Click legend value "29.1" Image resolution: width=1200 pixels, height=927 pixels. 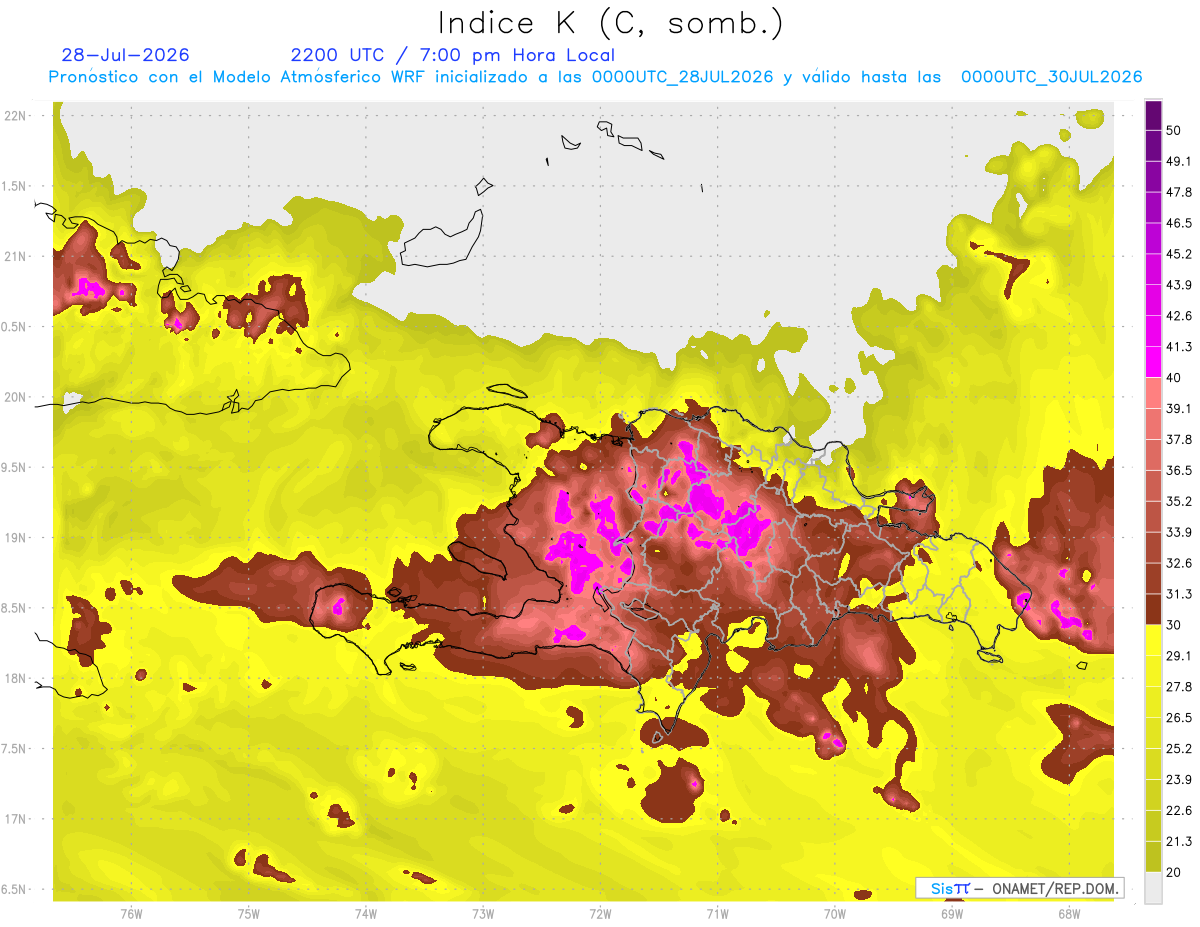coord(1178,655)
